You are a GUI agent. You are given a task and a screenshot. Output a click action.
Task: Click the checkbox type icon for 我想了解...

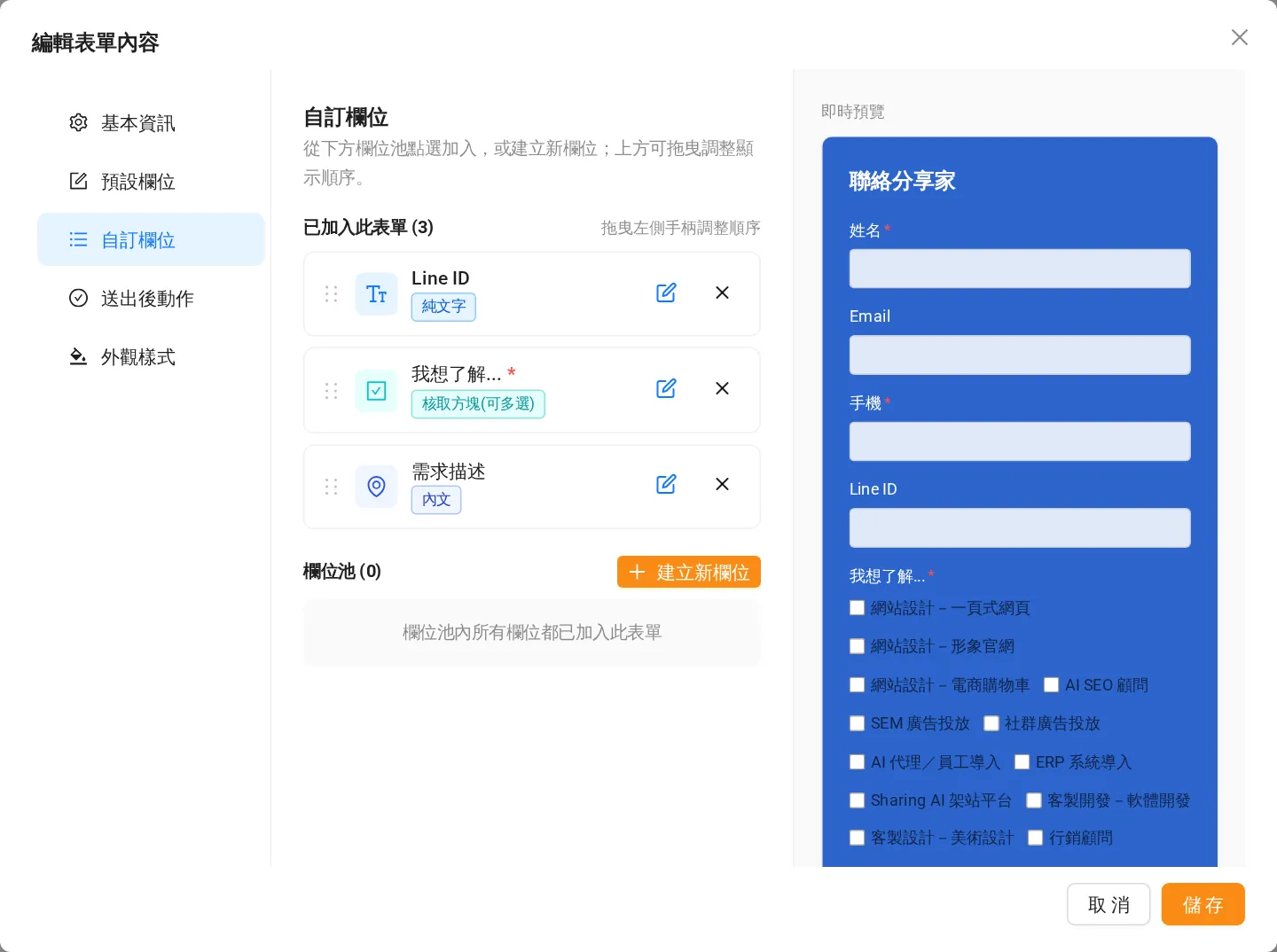[376, 391]
